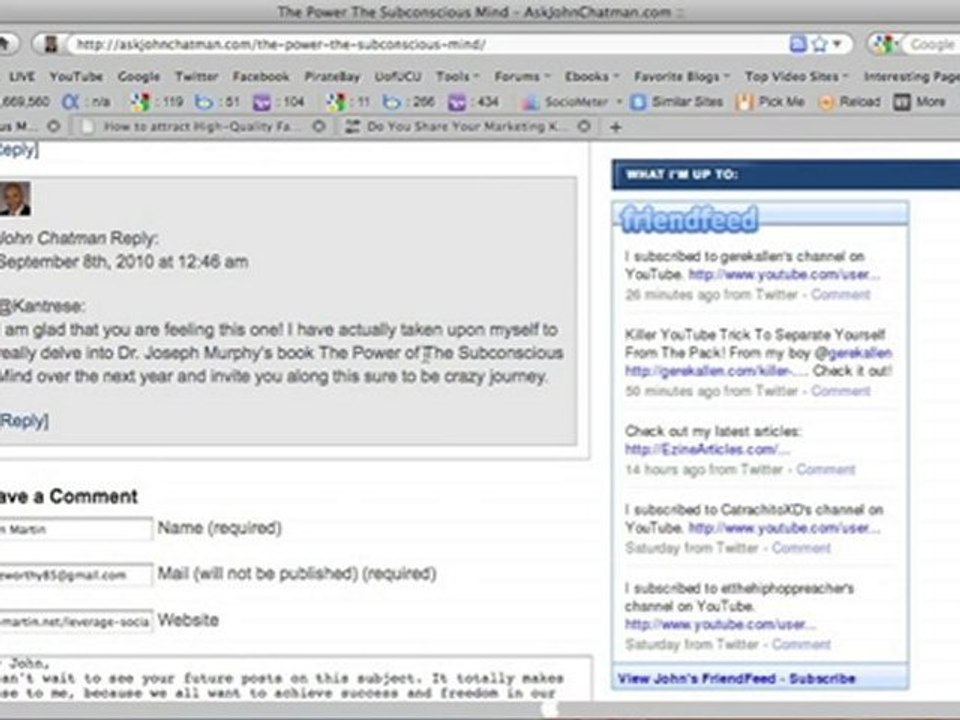Click the Google index icon showing 119
This screenshot has width=960, height=720.
click(141, 102)
